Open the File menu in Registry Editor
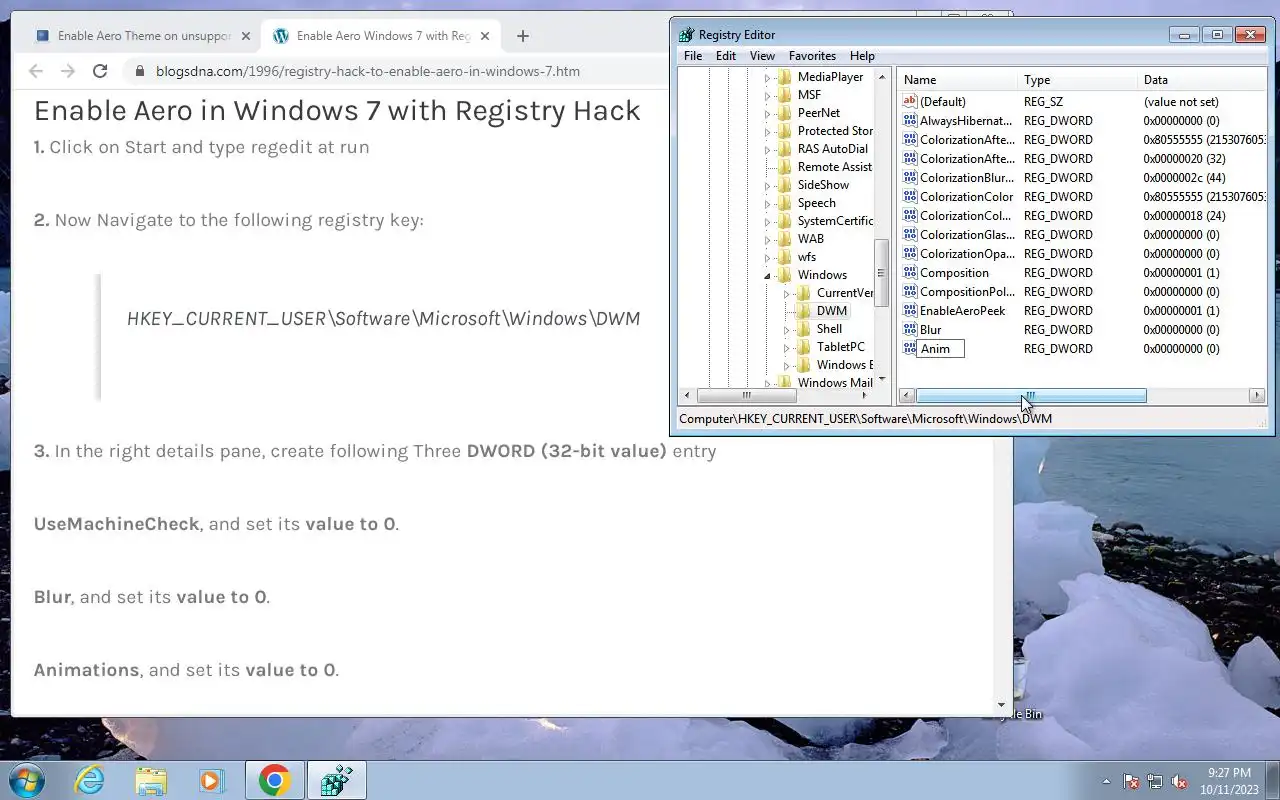Viewport: 1280px width, 800px height. [x=693, y=56]
